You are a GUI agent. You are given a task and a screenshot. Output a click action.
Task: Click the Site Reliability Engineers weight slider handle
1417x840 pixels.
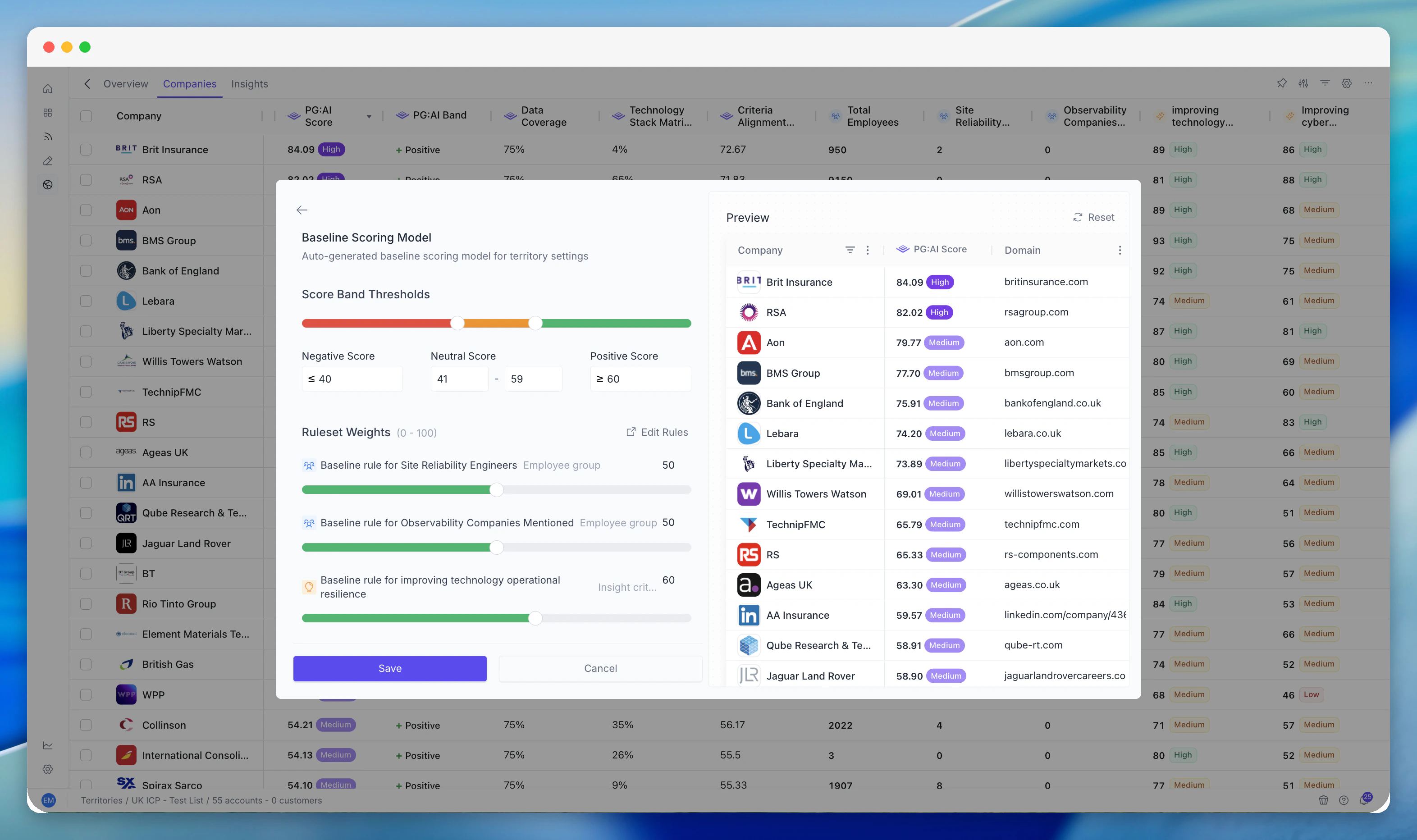pos(497,489)
